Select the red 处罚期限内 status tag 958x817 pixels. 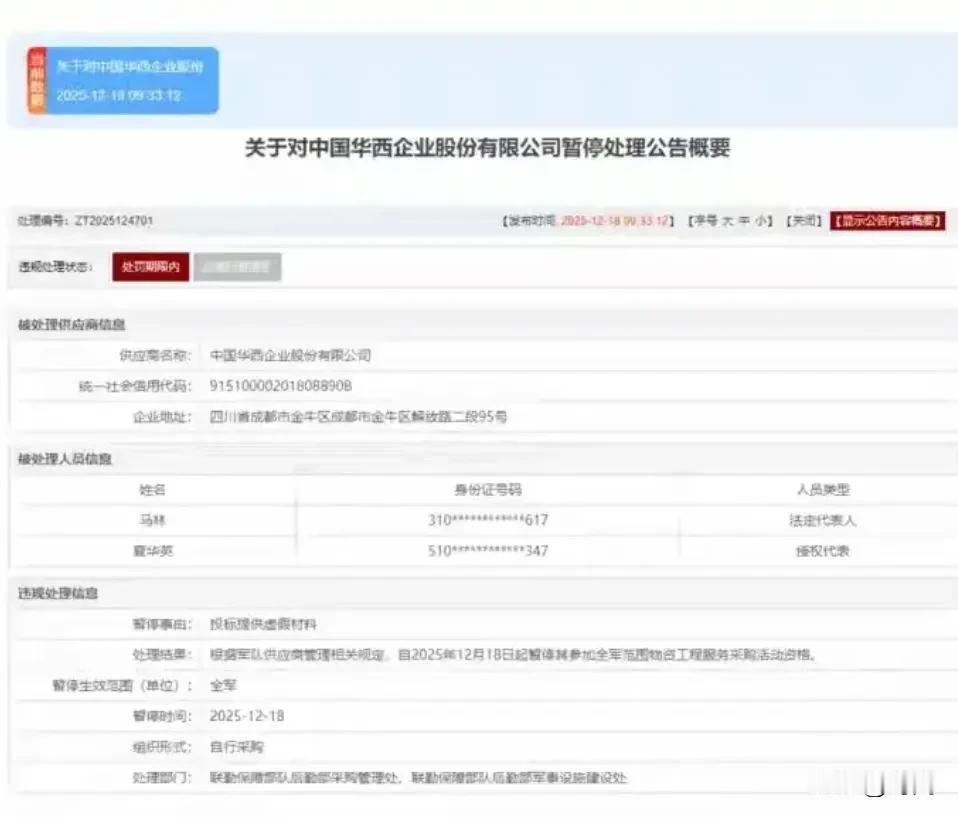pyautogui.click(x=151, y=267)
